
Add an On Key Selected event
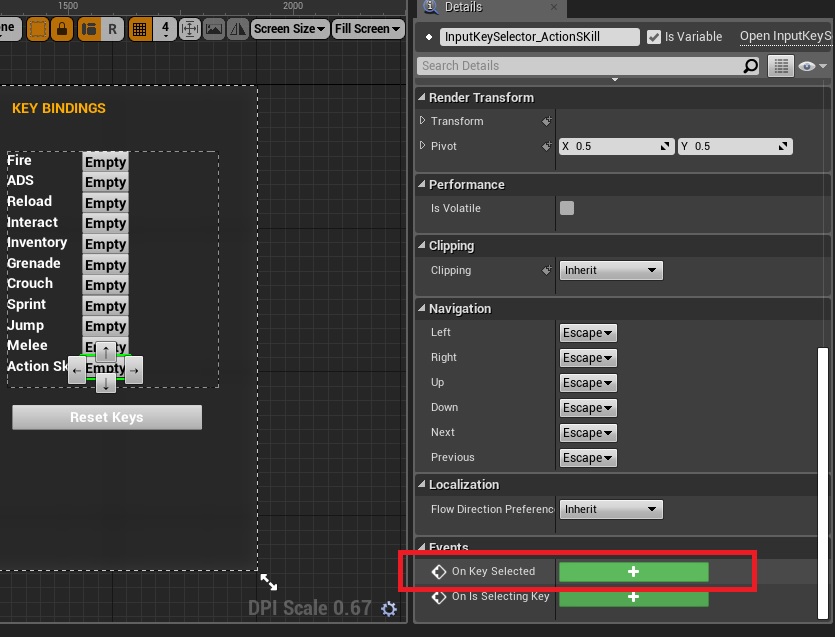pos(633,571)
